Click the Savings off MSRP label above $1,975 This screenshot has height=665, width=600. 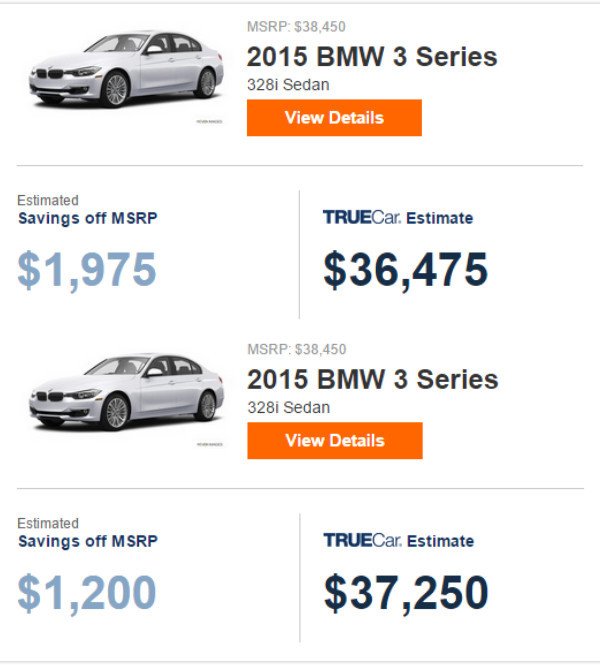coord(87,217)
